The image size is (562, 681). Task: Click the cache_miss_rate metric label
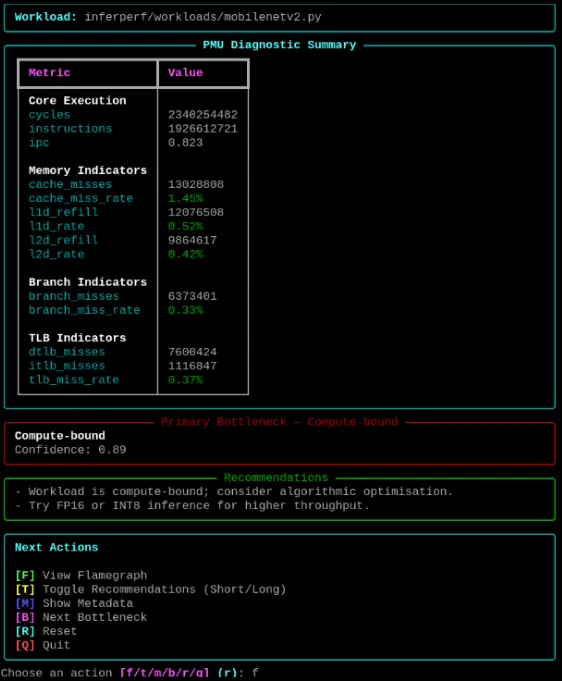[81, 198]
